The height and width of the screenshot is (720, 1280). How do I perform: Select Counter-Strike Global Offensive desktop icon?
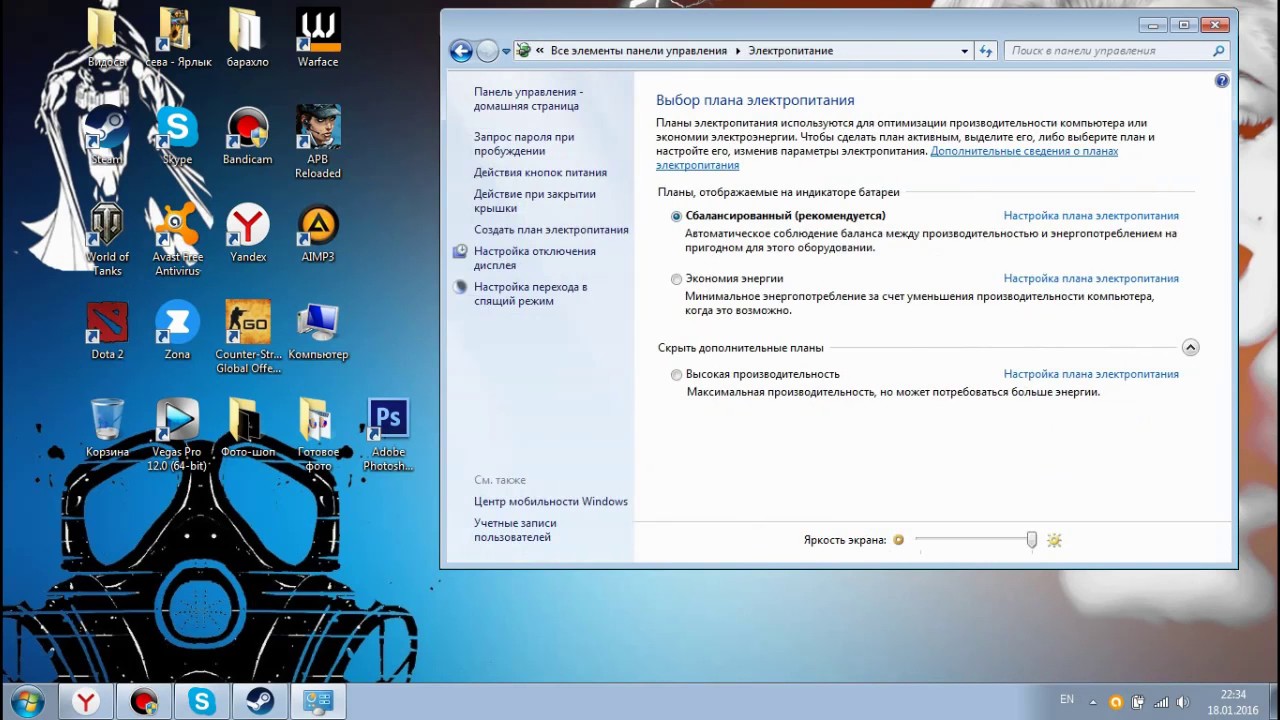(x=247, y=336)
